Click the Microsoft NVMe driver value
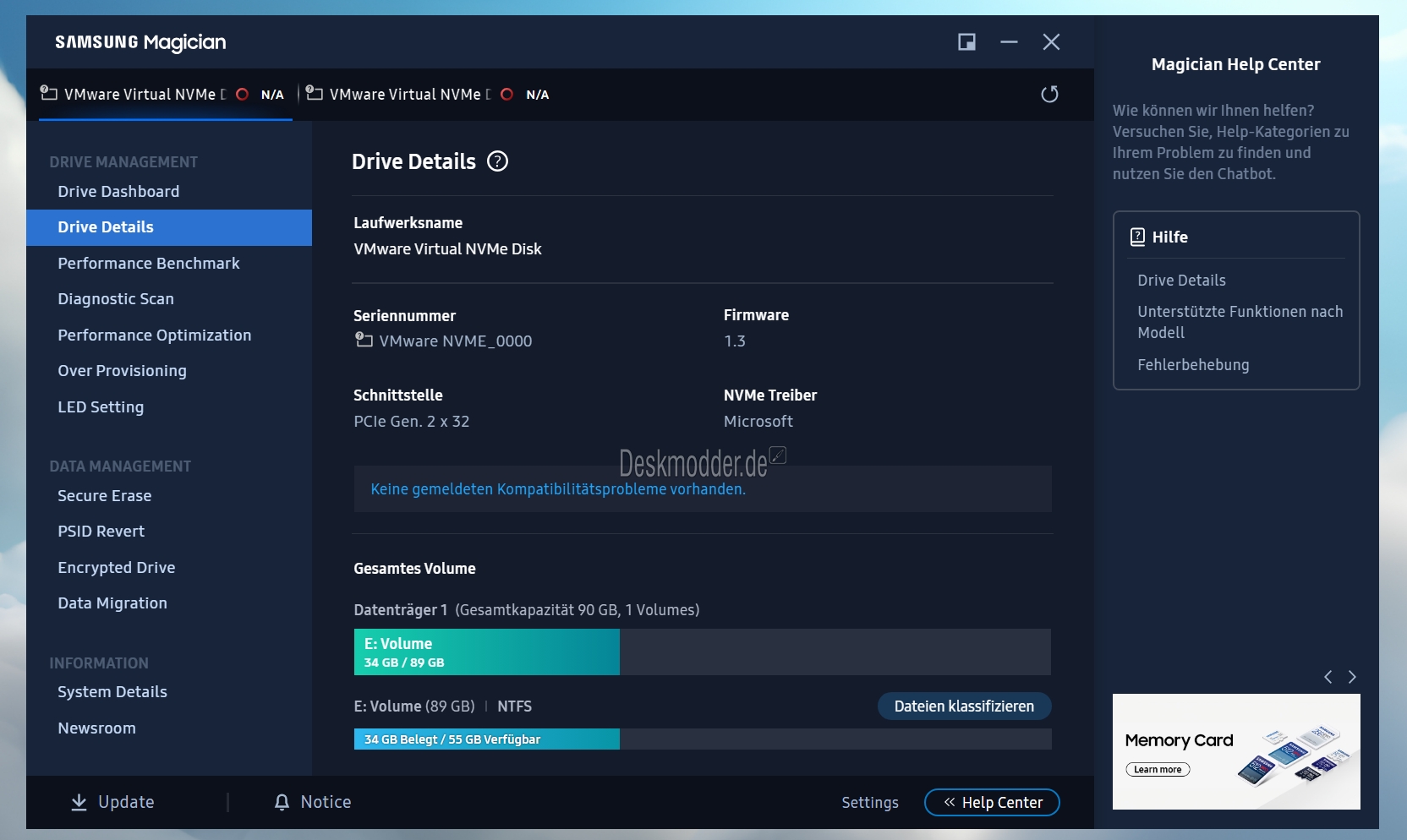Viewport: 1407px width, 840px height. 758,422
